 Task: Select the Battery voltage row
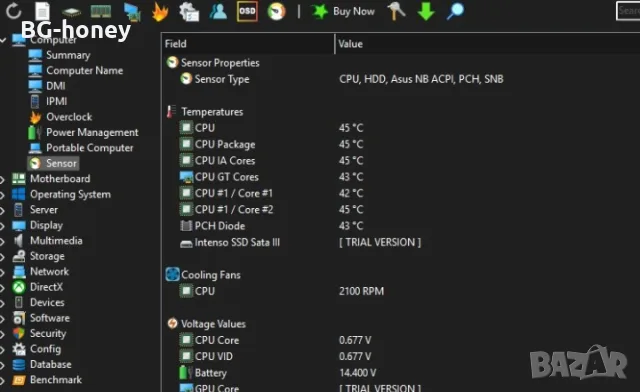click(x=401, y=373)
